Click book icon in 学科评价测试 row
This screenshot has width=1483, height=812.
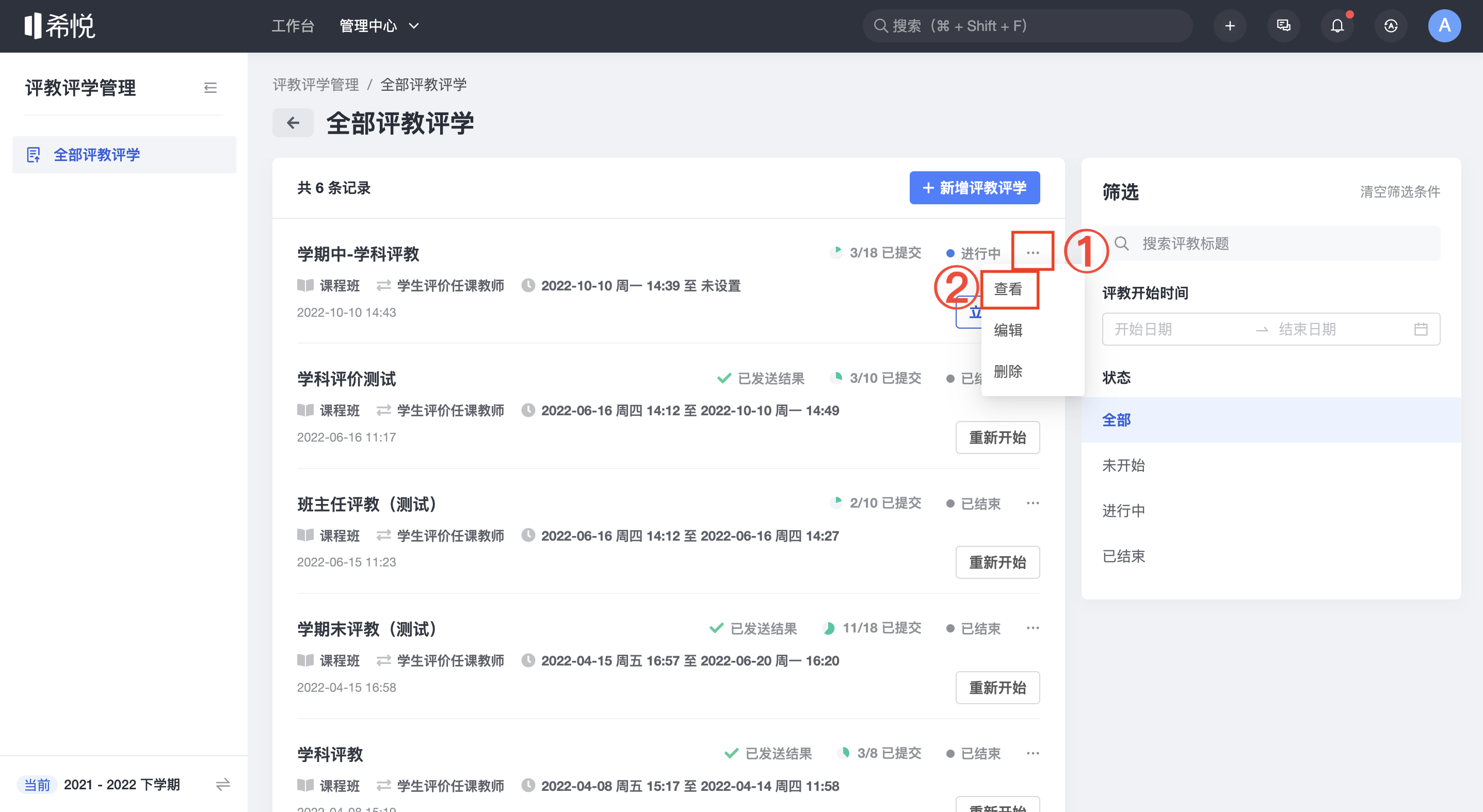(305, 410)
